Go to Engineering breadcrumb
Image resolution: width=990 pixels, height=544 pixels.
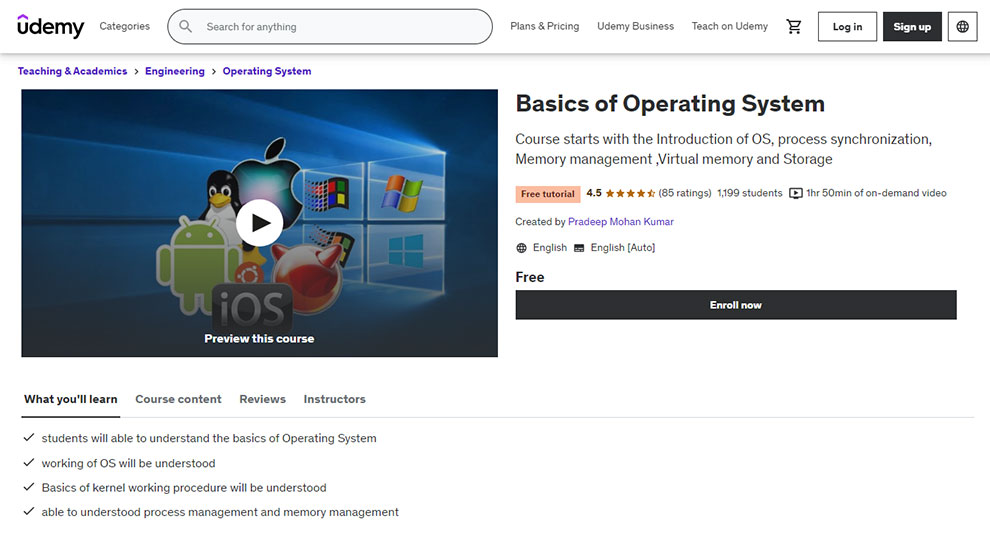tap(175, 71)
